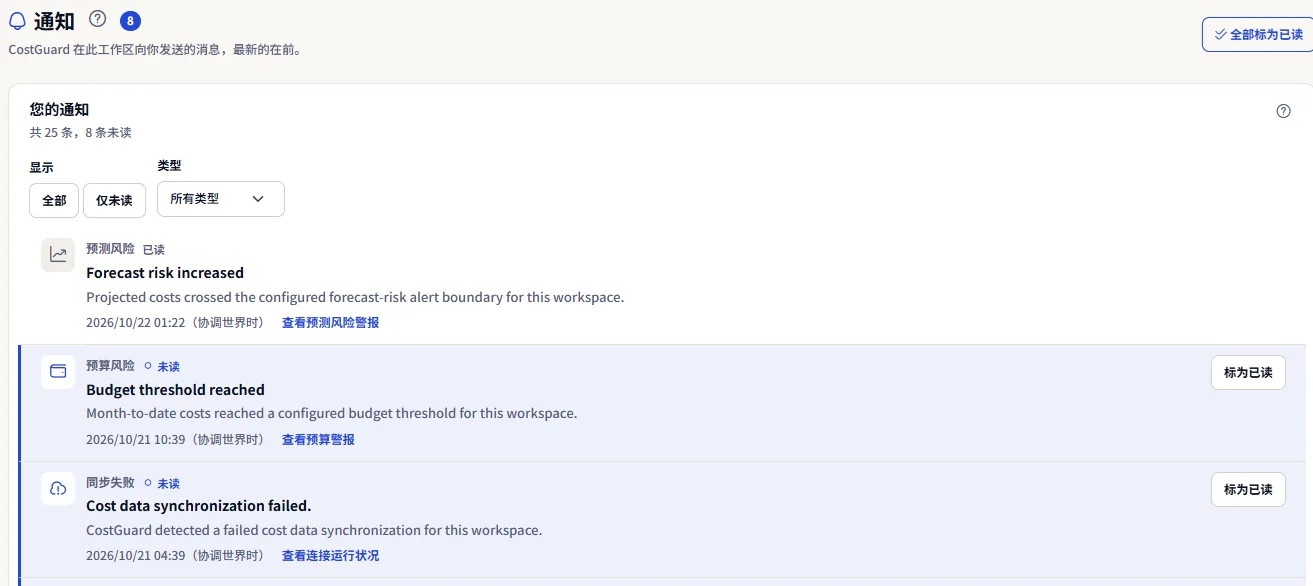
Task: Click the description starting "CostGuard detected a failed"
Action: coord(314,530)
